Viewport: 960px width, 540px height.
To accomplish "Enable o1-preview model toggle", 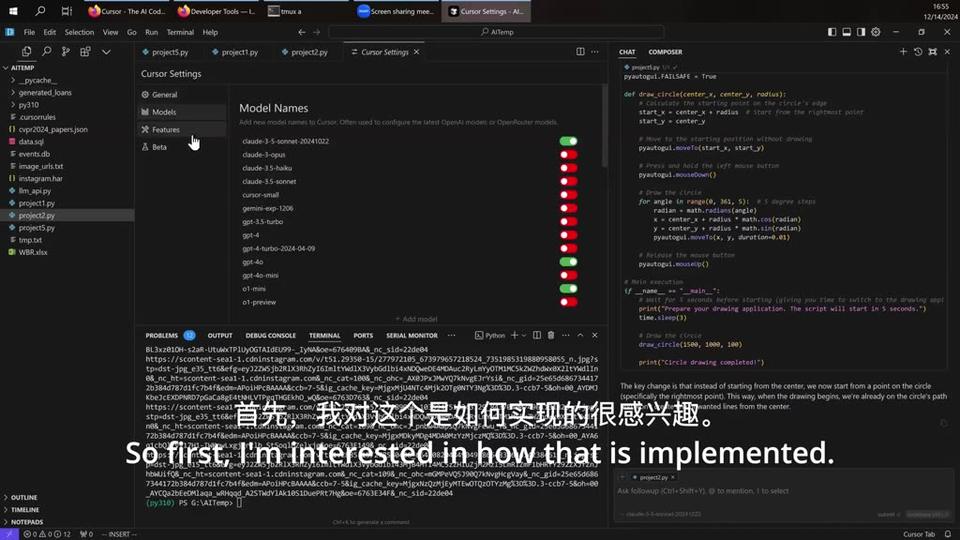I will 568,302.
